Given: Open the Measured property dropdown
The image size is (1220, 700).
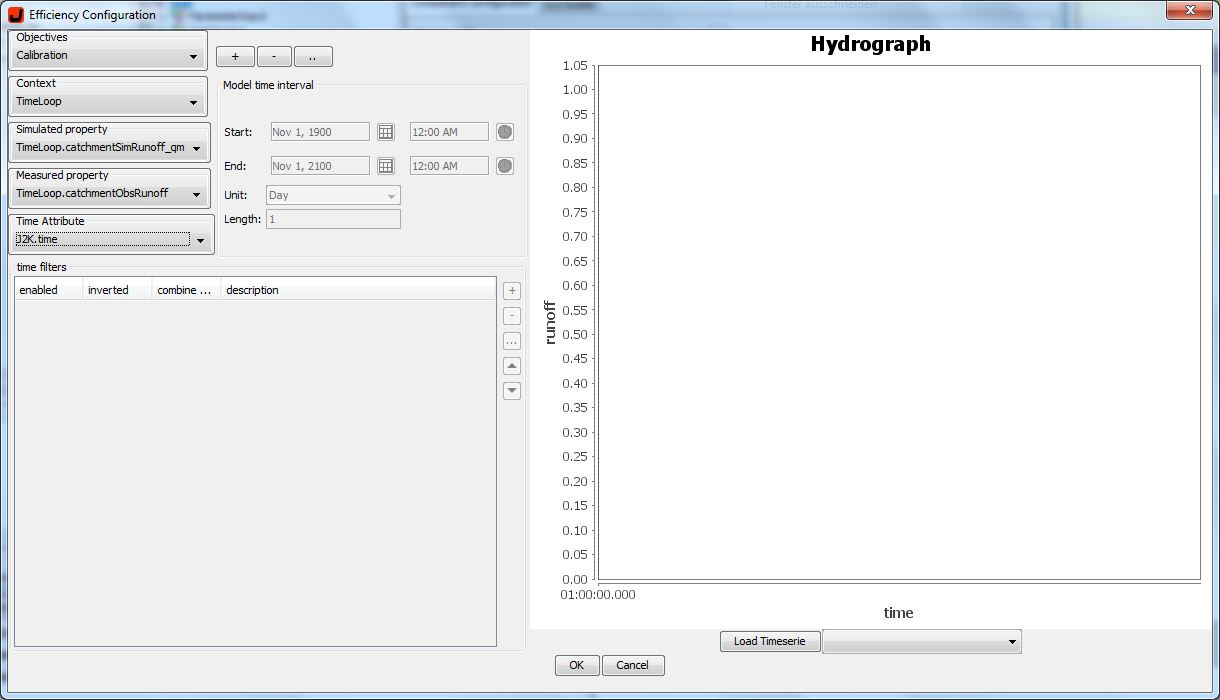Looking at the screenshot, I should tap(108, 194).
